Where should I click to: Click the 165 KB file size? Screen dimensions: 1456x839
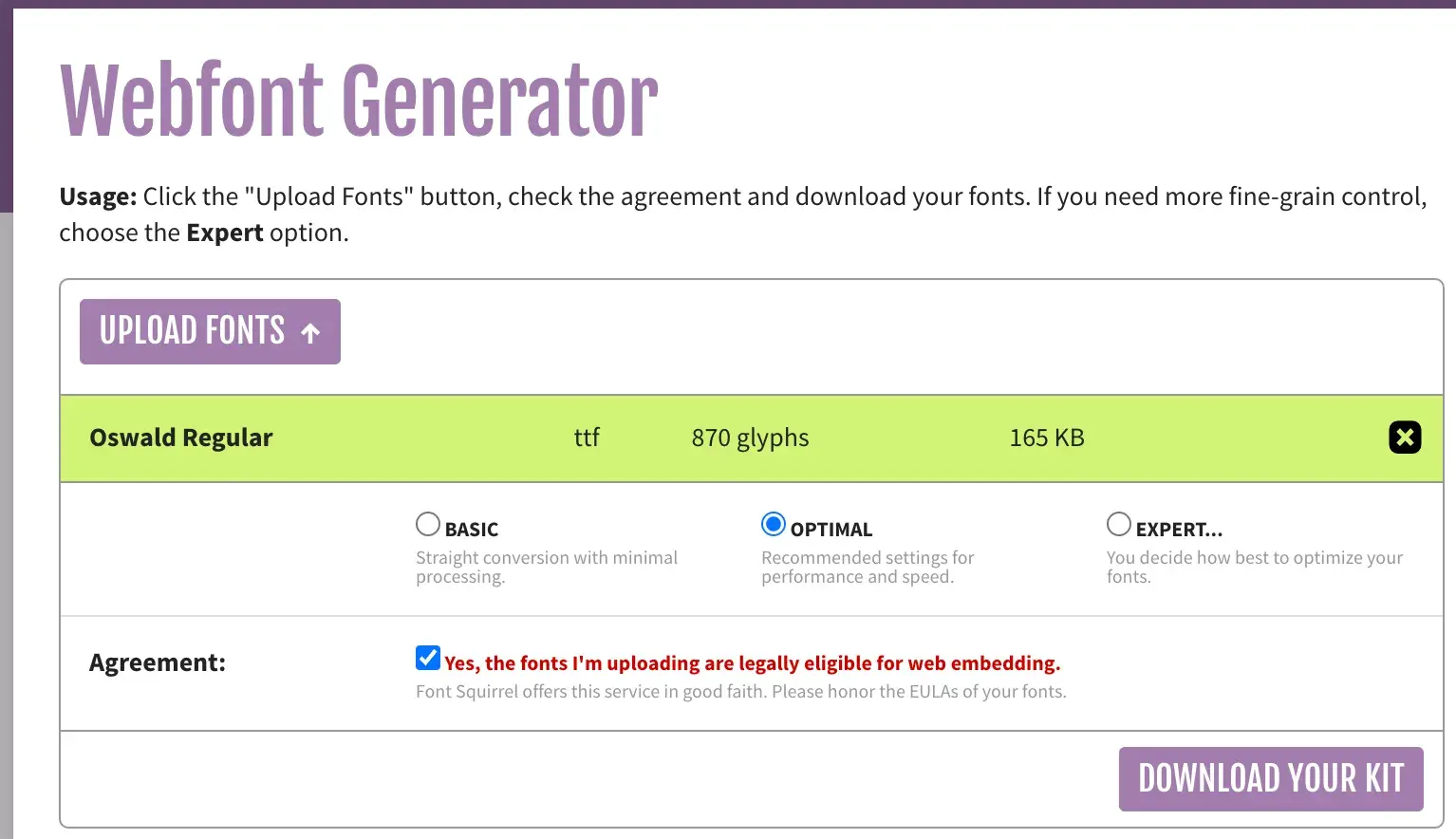click(1047, 438)
